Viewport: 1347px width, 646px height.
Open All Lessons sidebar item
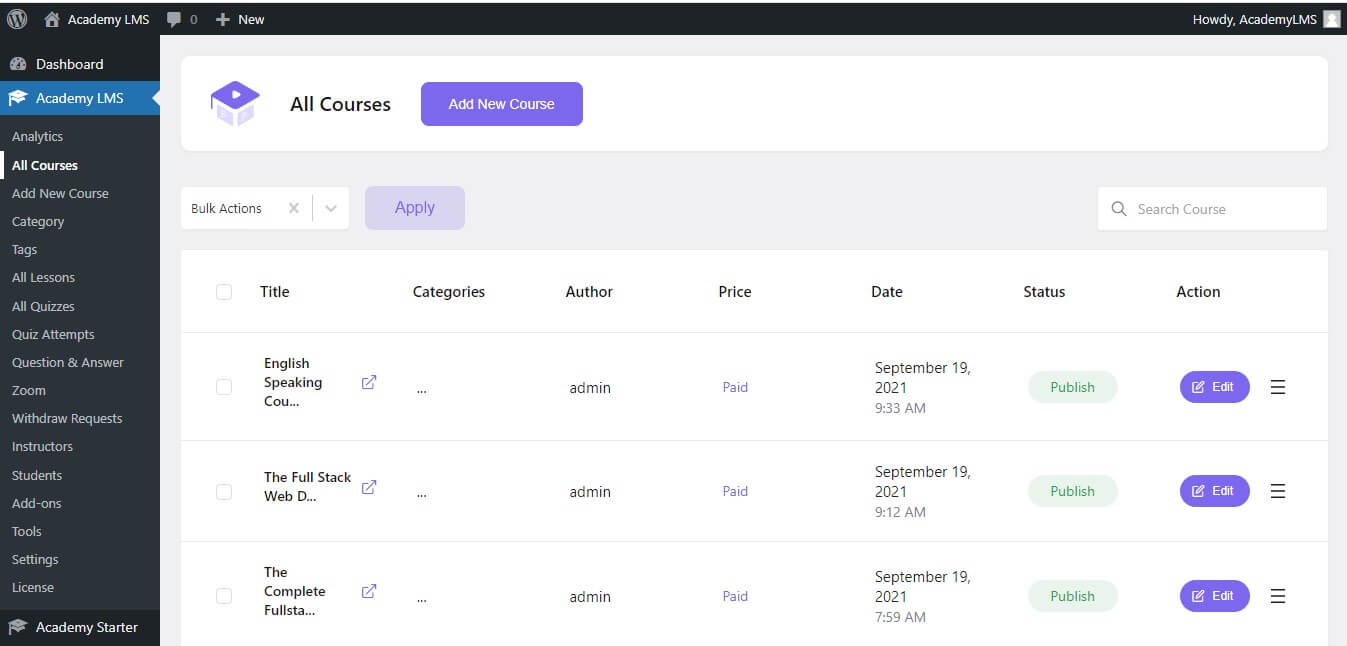click(43, 277)
